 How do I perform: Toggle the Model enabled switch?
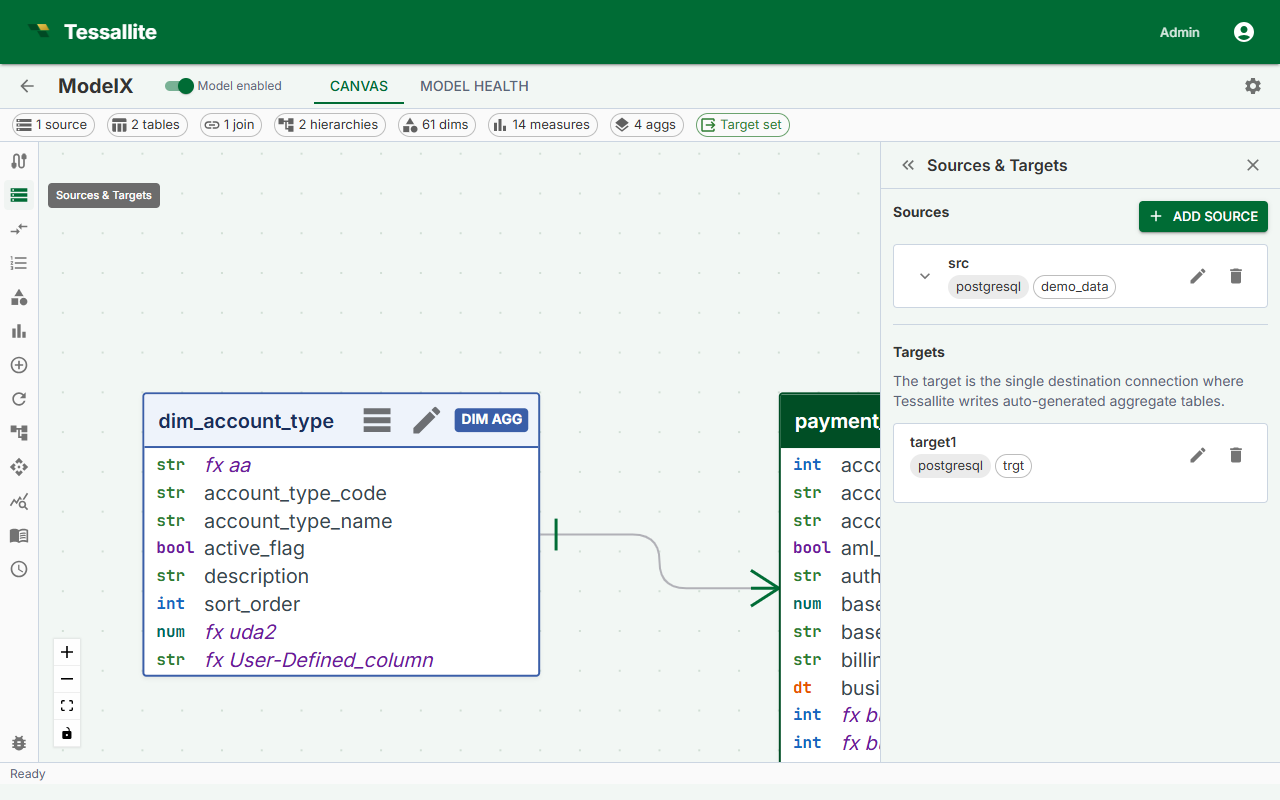[179, 86]
